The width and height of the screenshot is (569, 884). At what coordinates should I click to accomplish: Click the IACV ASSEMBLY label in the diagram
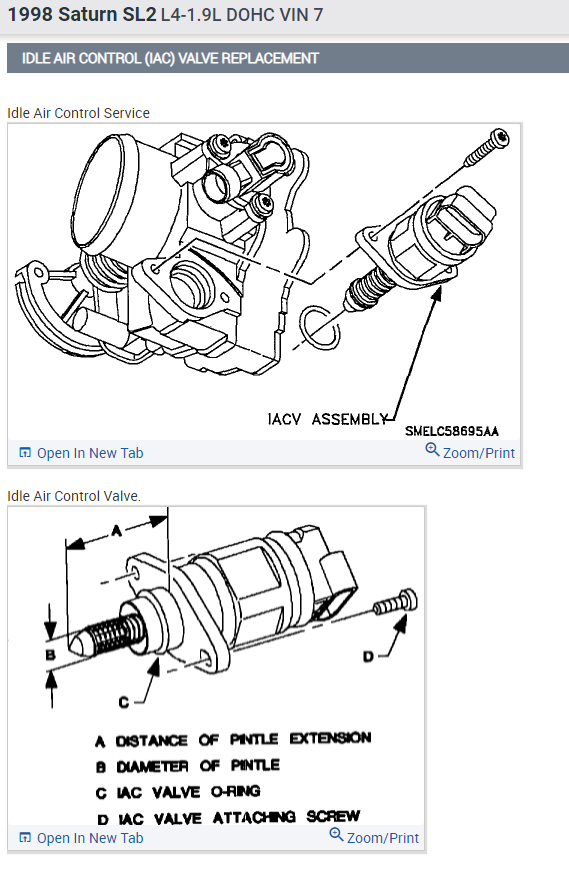pyautogui.click(x=328, y=419)
